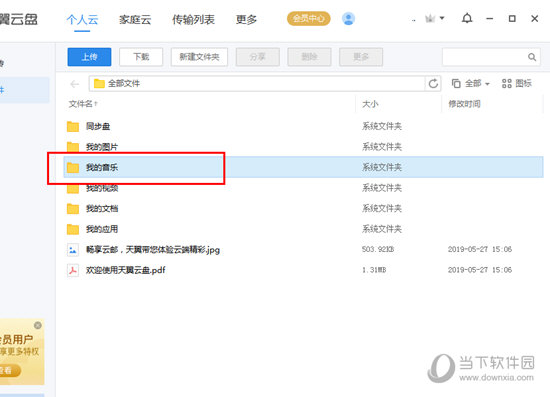Click the 删除 delete button
This screenshot has width=550, height=397.
click(309, 57)
